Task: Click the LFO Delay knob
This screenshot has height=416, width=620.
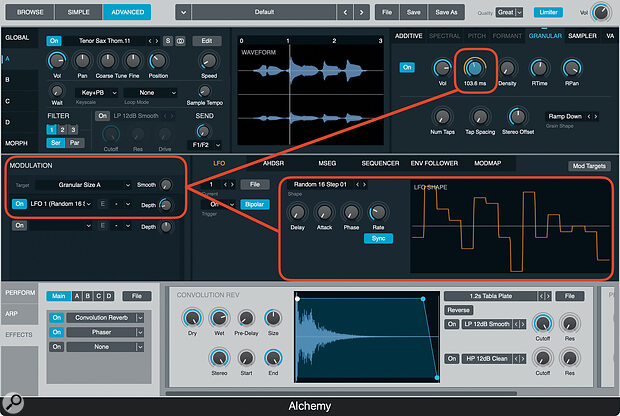Action: click(297, 213)
